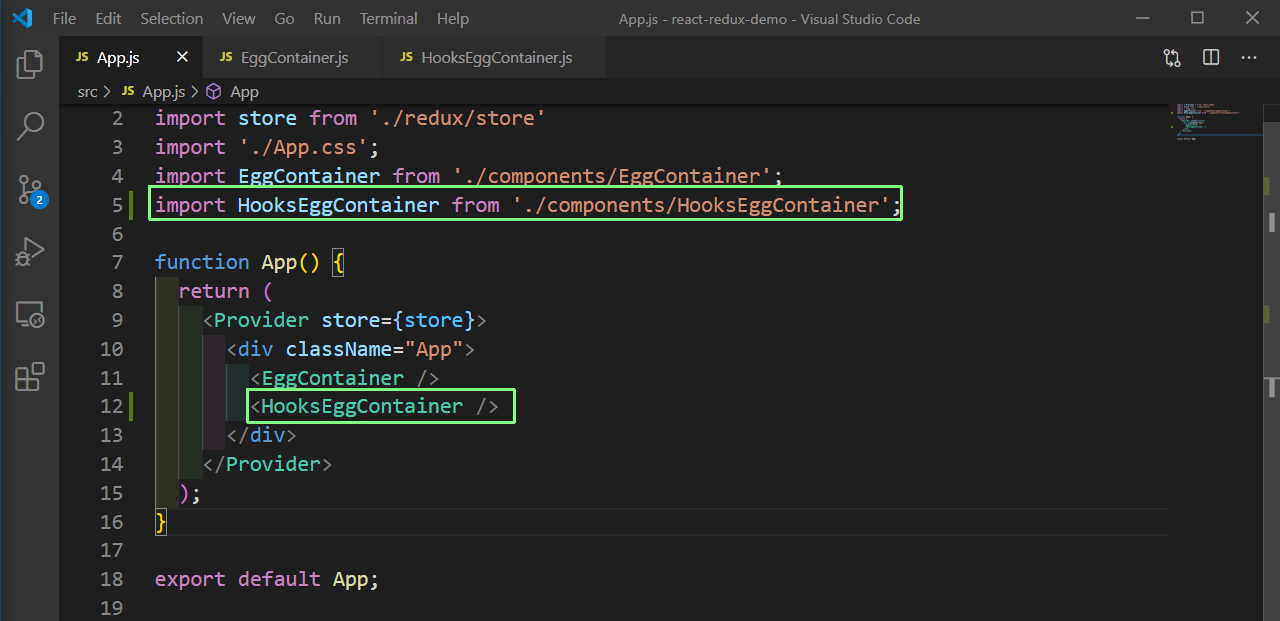Open the Explorer view in activity bar

tap(30, 65)
